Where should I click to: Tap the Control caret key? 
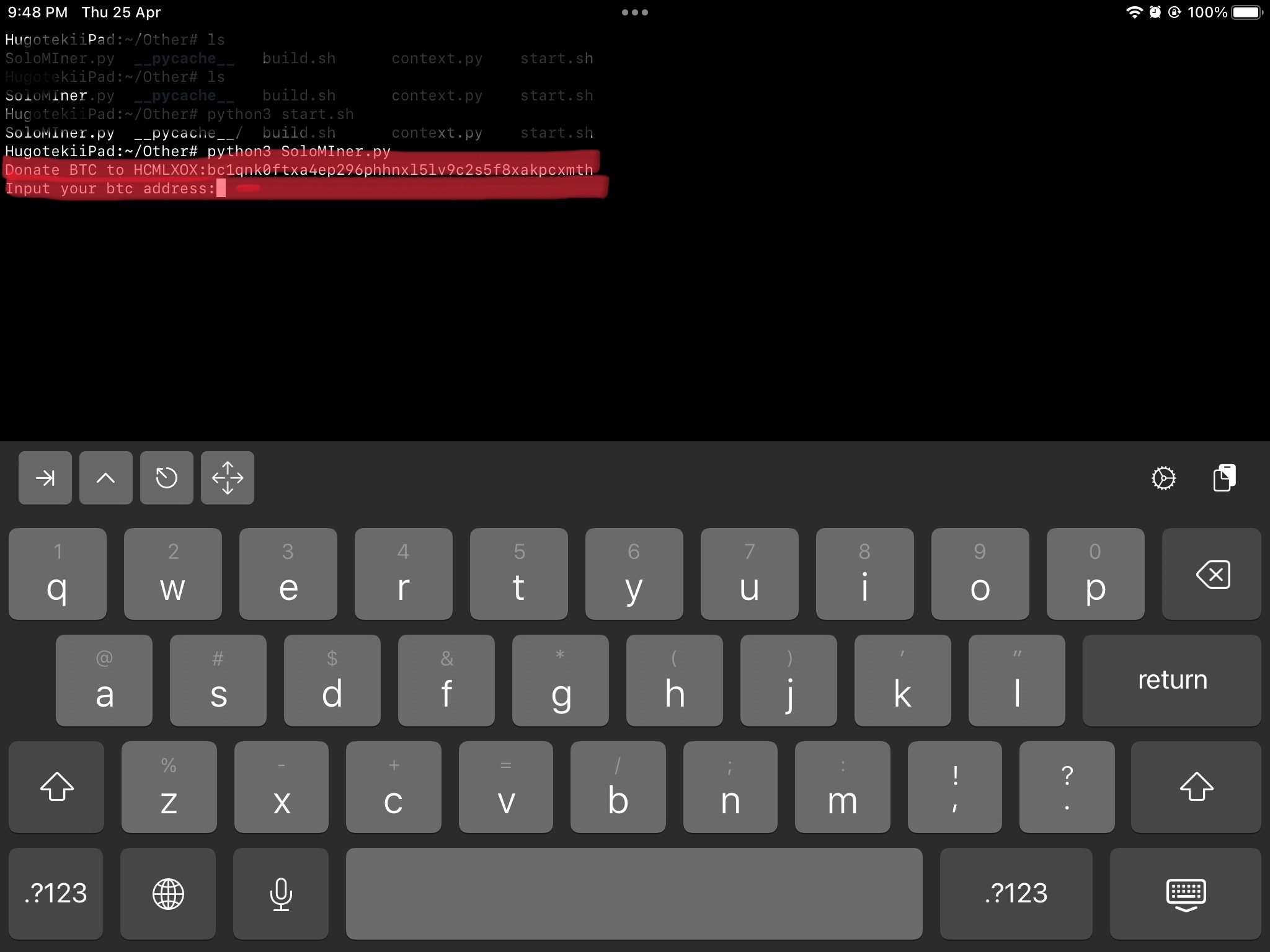tap(106, 478)
